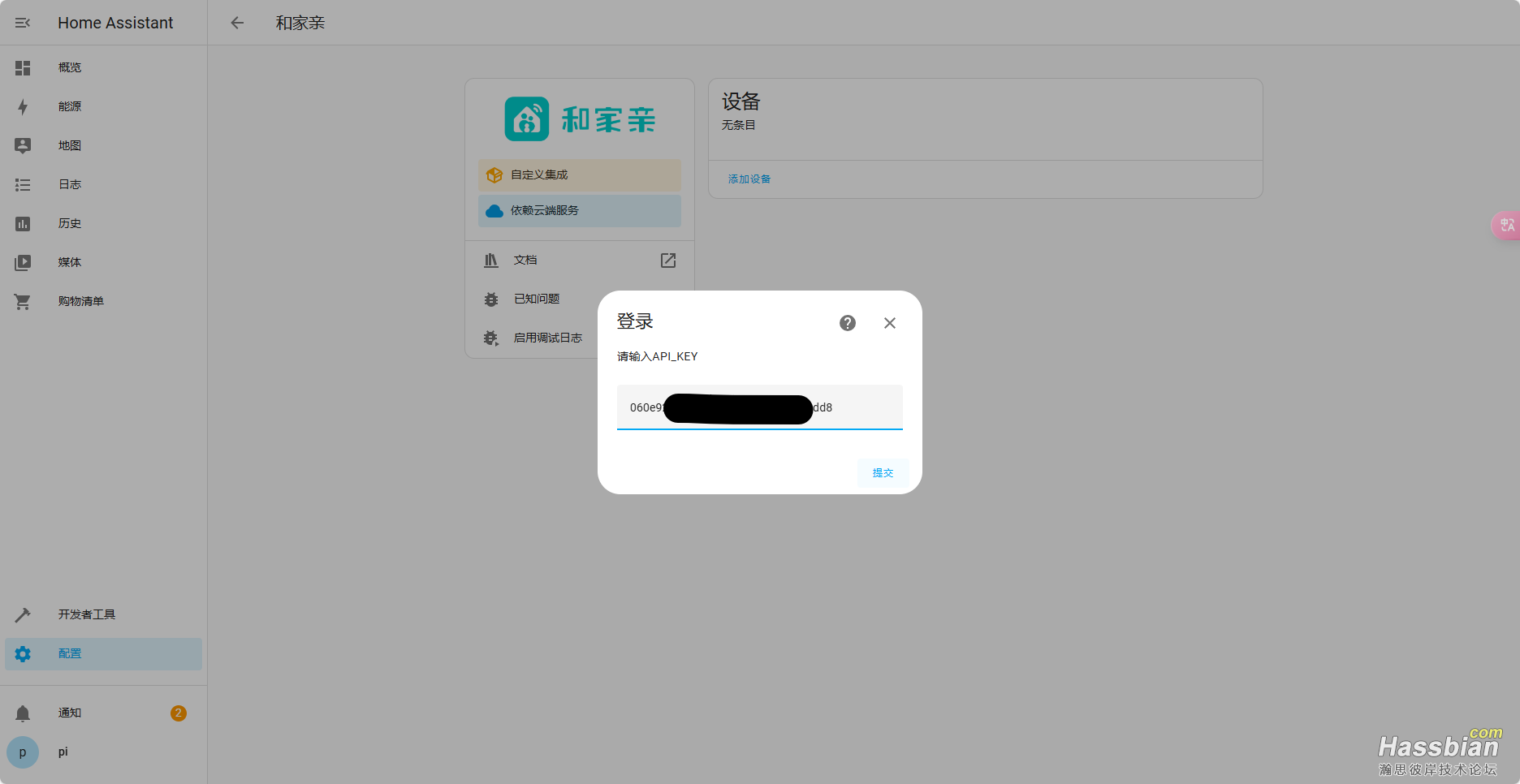
Task: Click the 和家亲 page title
Action: pos(300,23)
